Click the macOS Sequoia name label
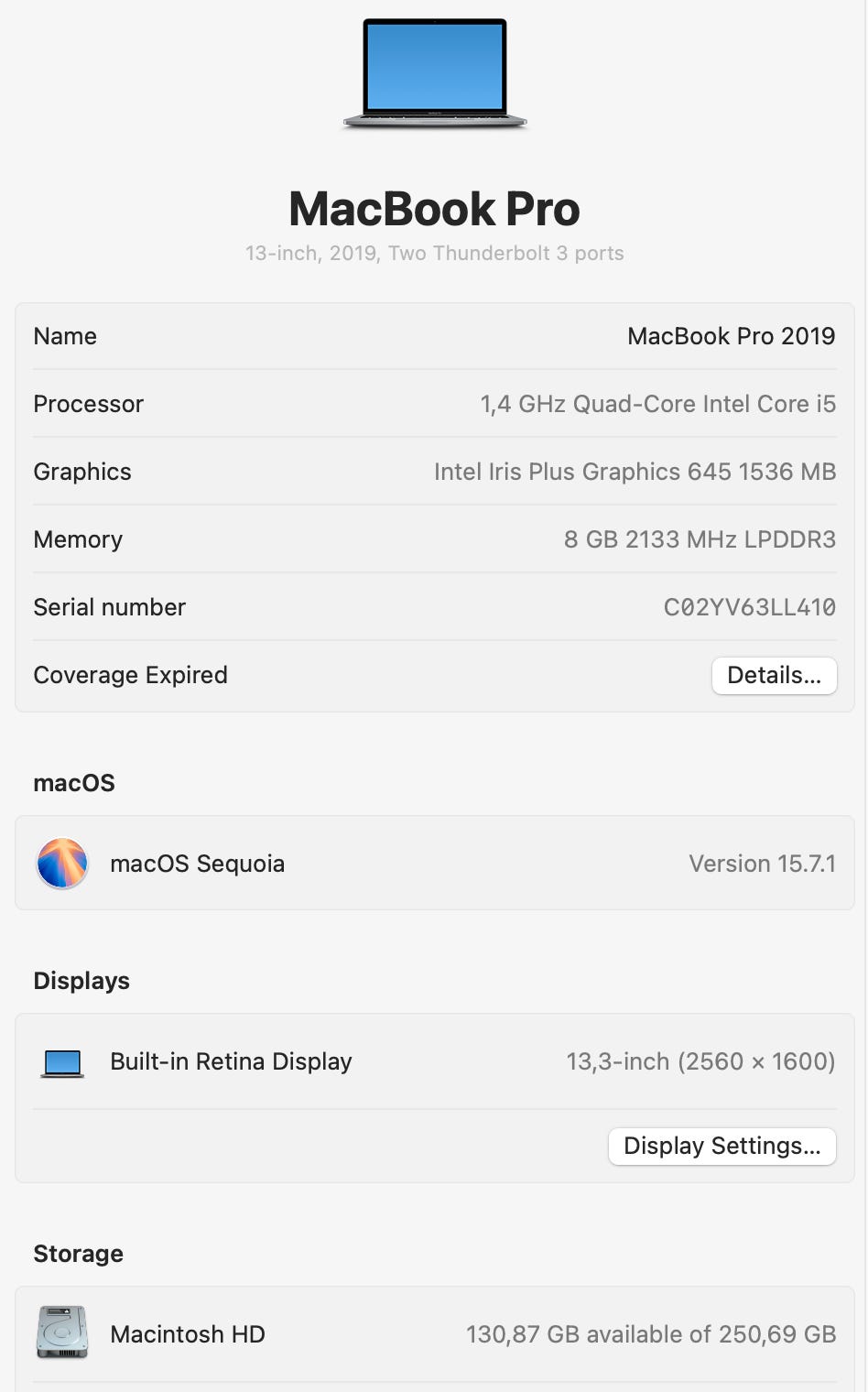Image resolution: width=868 pixels, height=1392 pixels. [x=197, y=864]
